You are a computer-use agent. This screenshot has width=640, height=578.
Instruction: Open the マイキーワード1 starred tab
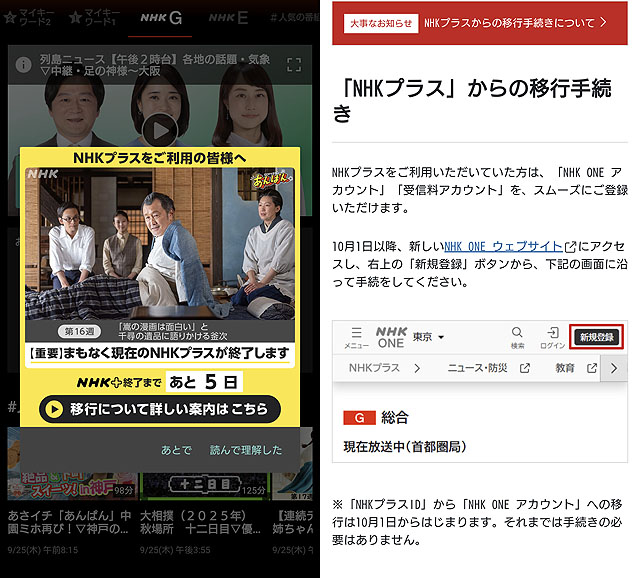pyautogui.click(x=95, y=18)
